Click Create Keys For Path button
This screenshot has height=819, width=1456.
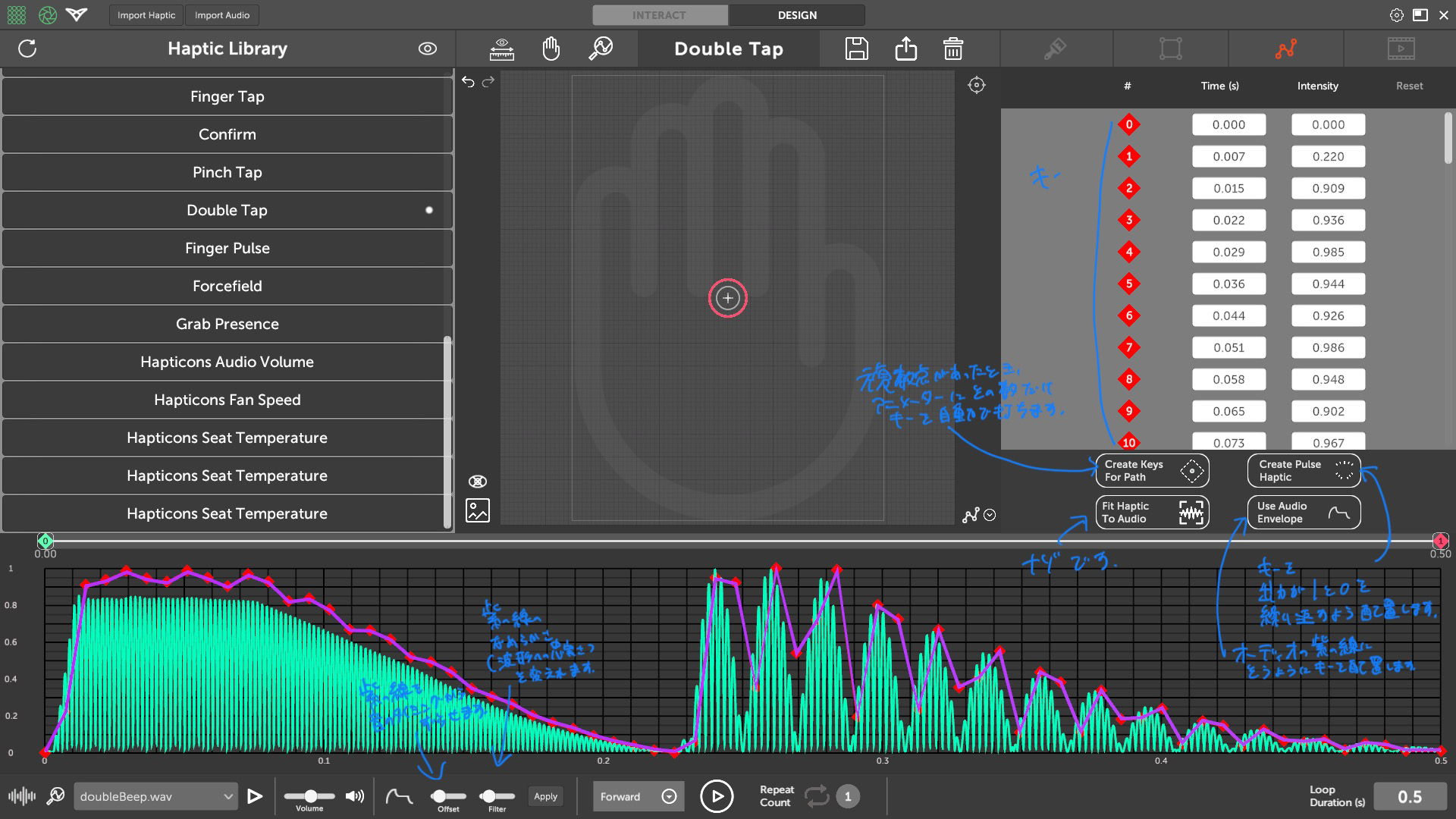click(x=1151, y=471)
